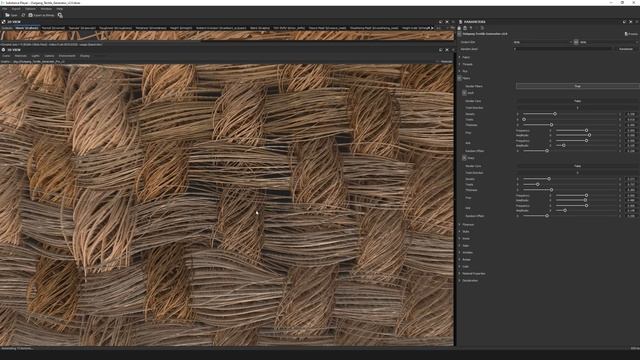Image resolution: width=640 pixels, height=360 pixels.
Task: Open the Export menu
Action: click(16, 9)
